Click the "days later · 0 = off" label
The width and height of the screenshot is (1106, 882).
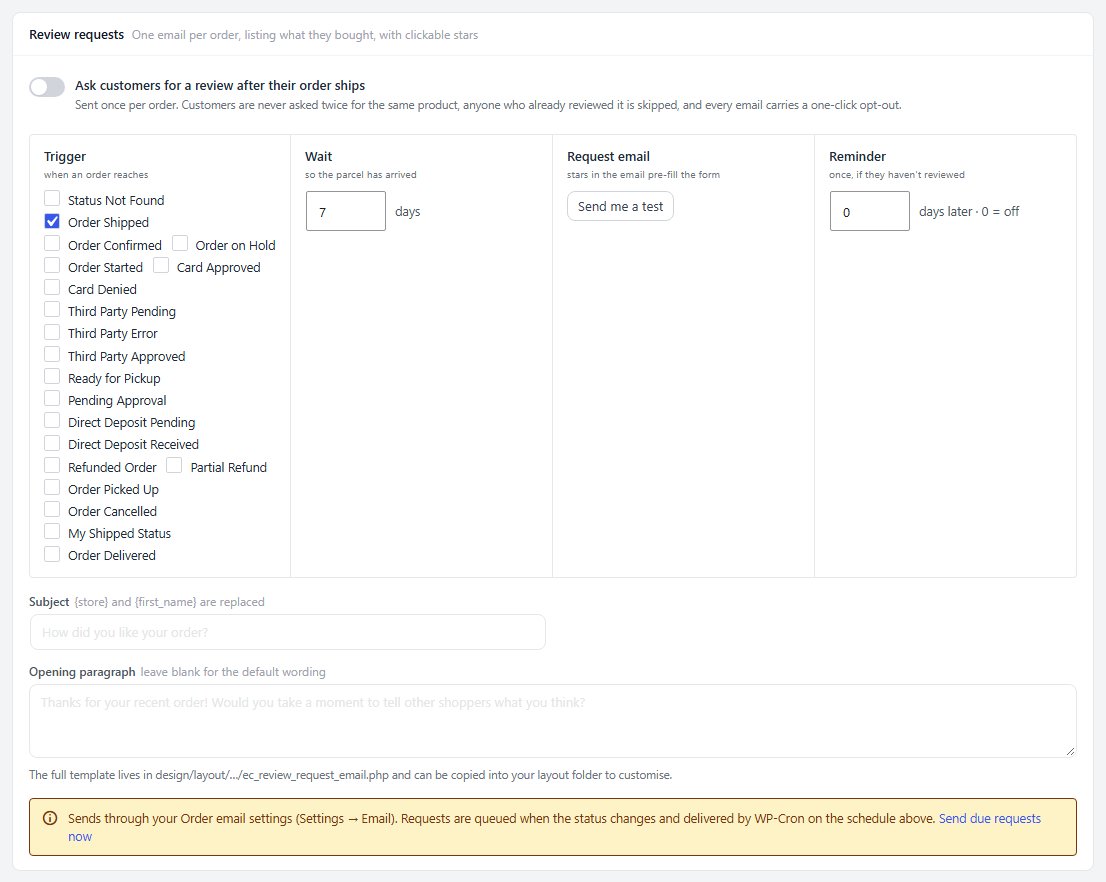coord(968,211)
